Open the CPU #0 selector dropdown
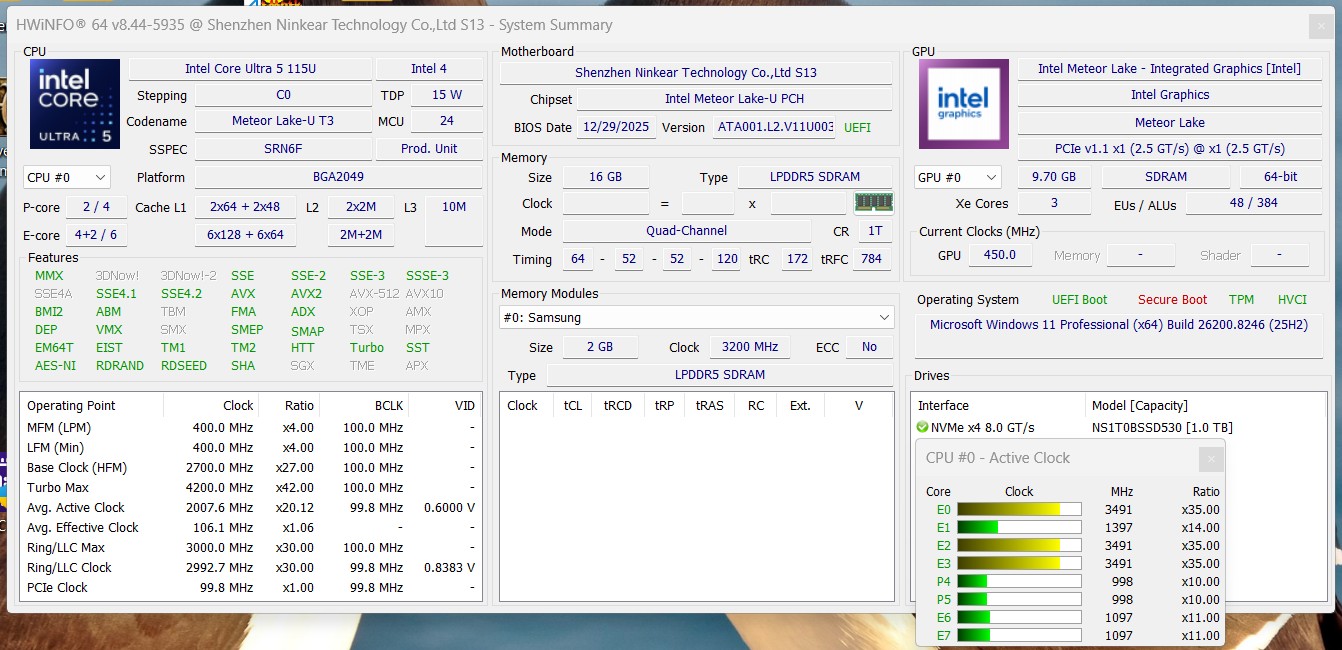1342x650 pixels. (67, 177)
